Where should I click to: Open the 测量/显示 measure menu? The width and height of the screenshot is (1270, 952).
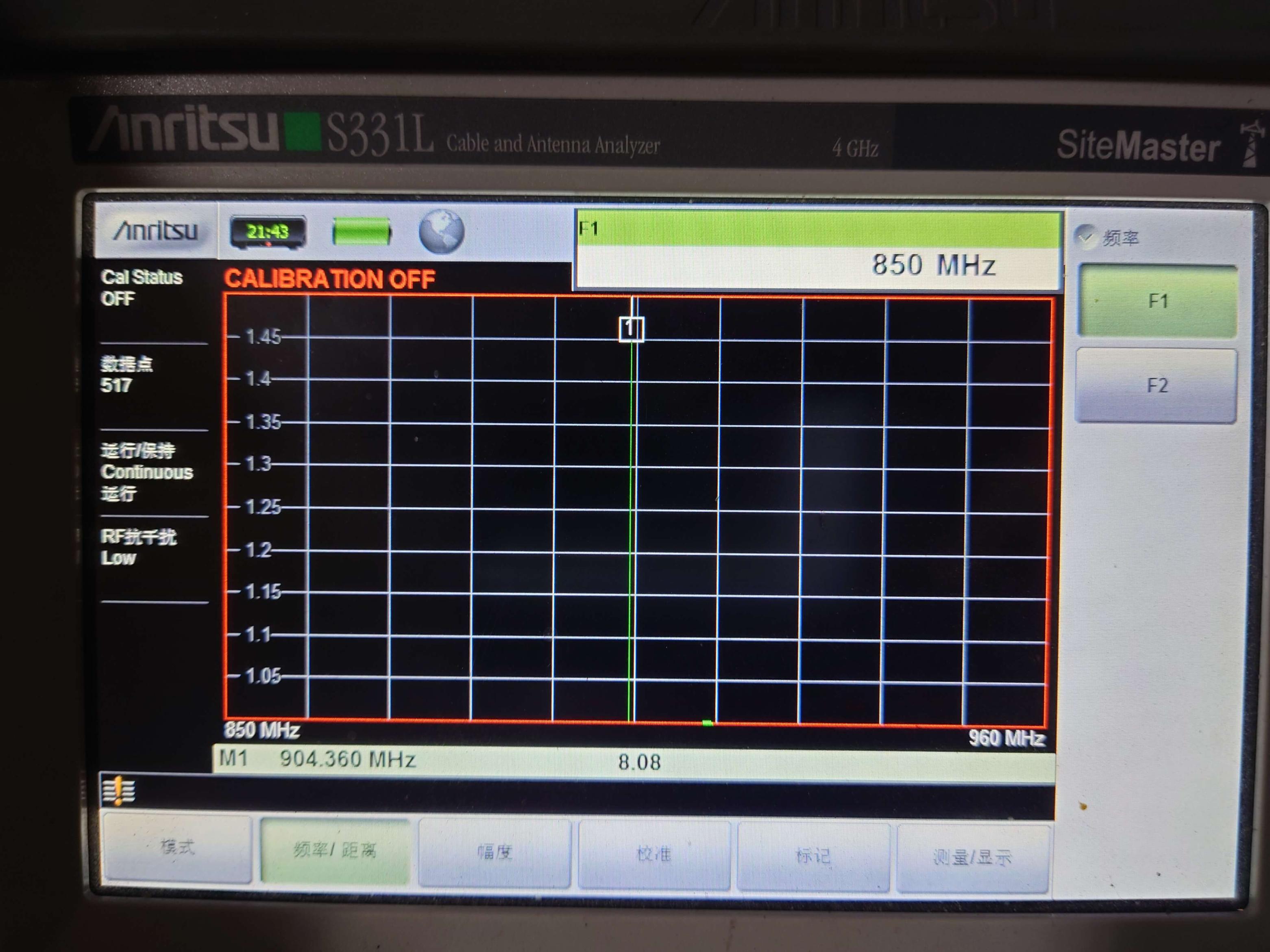(972, 858)
